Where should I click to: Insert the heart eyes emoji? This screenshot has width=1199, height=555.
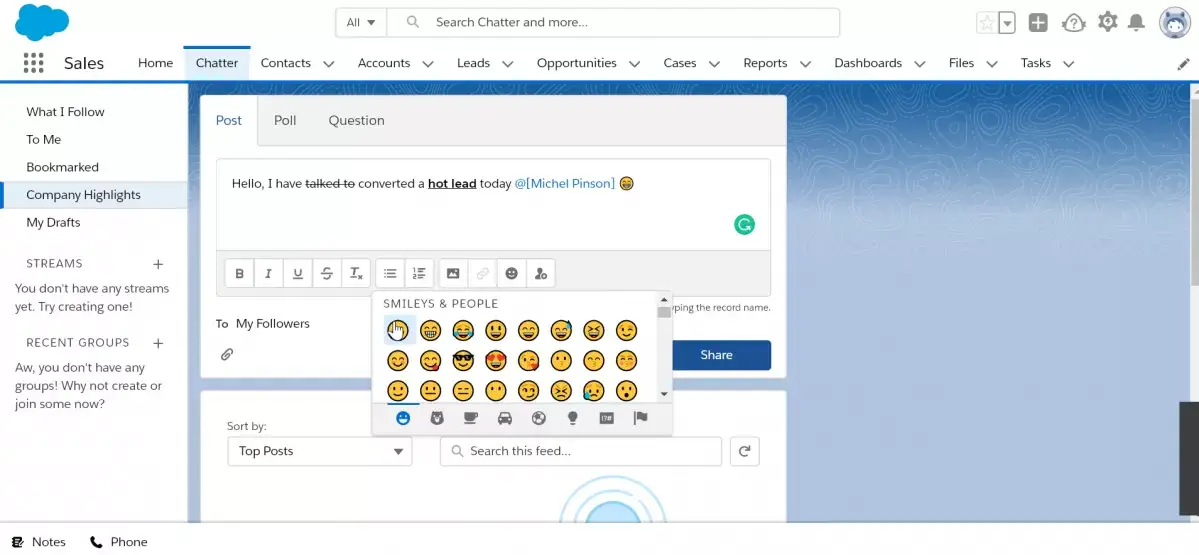[496, 361]
